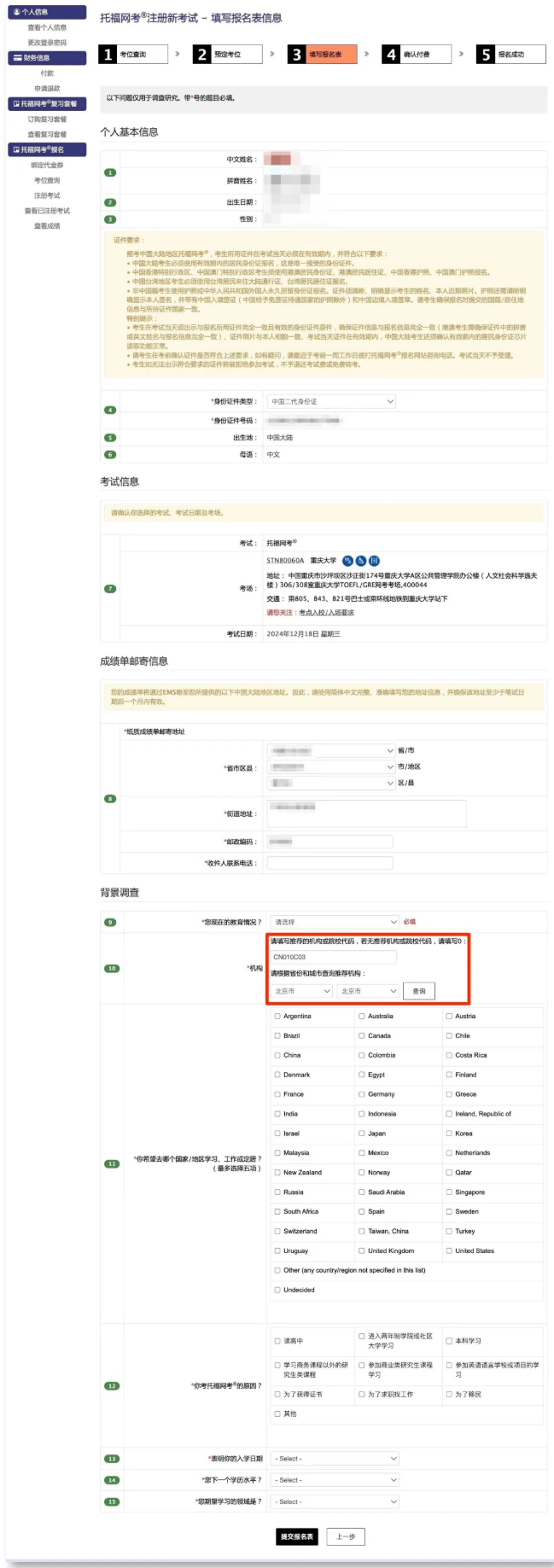Check the Switzerland country checkbox
This screenshot has height=1568, width=554.
277,1231
